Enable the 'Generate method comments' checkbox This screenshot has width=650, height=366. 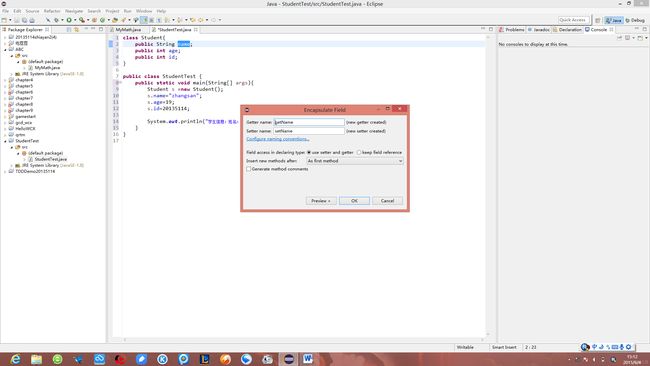click(x=249, y=169)
